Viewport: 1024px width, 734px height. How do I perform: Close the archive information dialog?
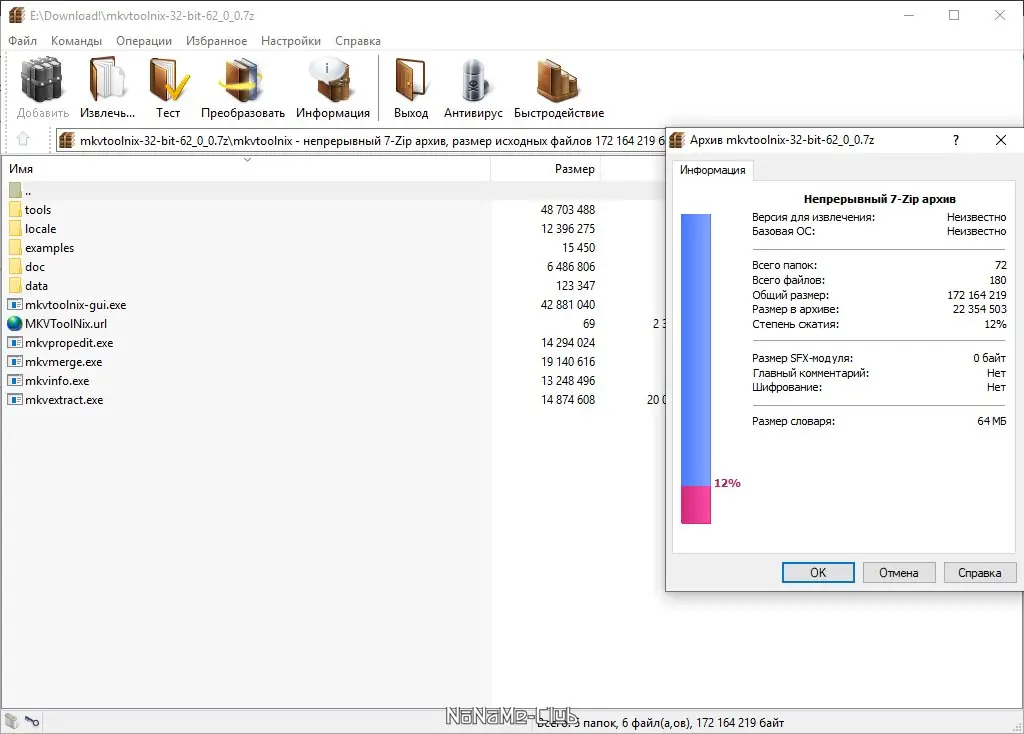tap(1000, 140)
